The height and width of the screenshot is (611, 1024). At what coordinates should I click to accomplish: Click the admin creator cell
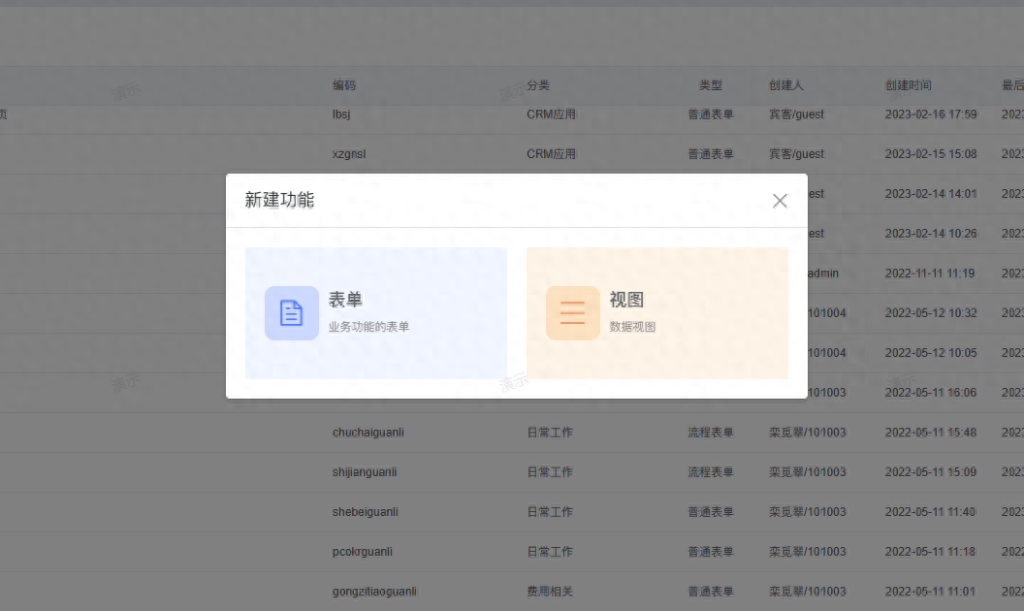click(823, 274)
